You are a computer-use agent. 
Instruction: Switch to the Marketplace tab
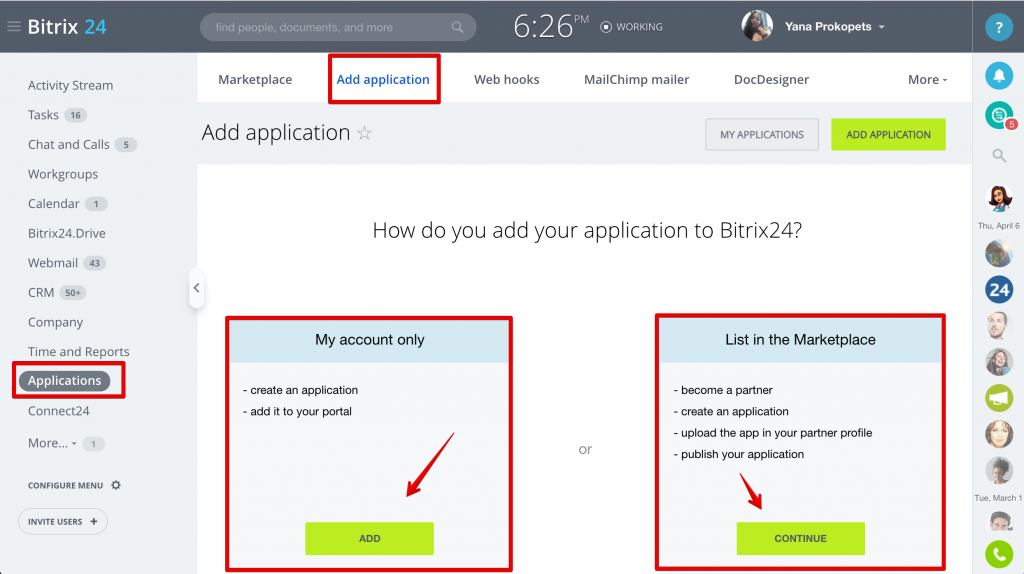(x=255, y=80)
